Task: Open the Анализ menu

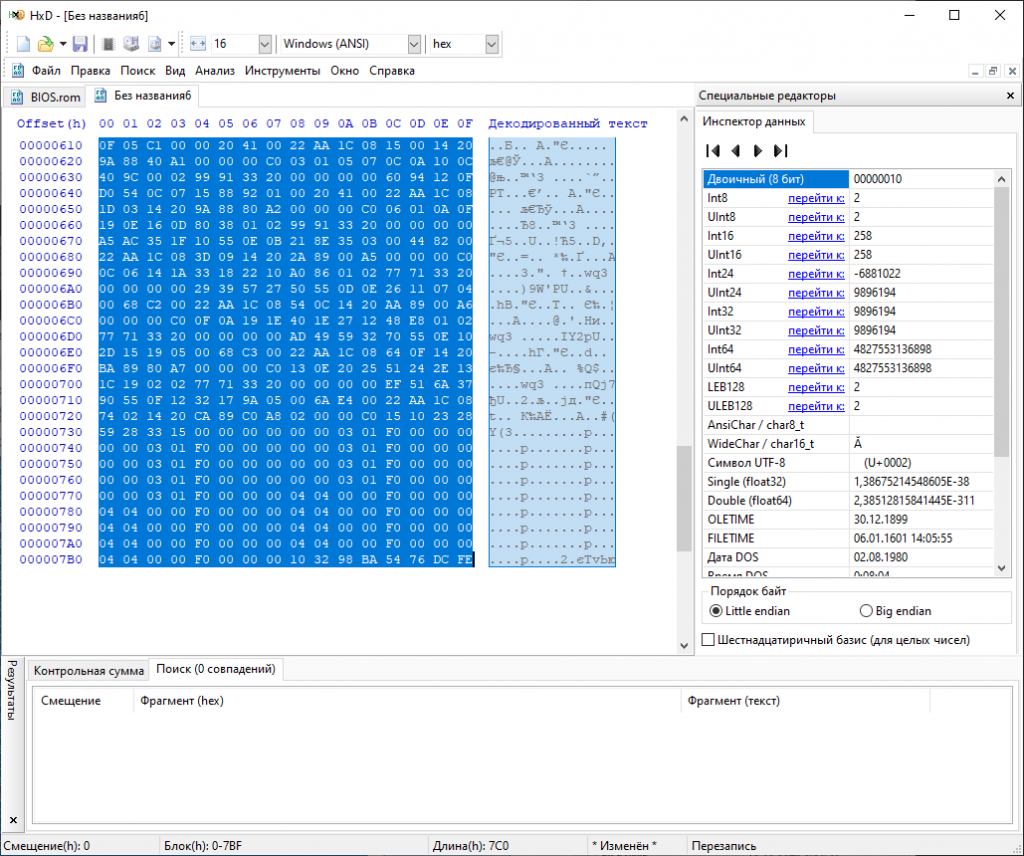Action: click(215, 71)
